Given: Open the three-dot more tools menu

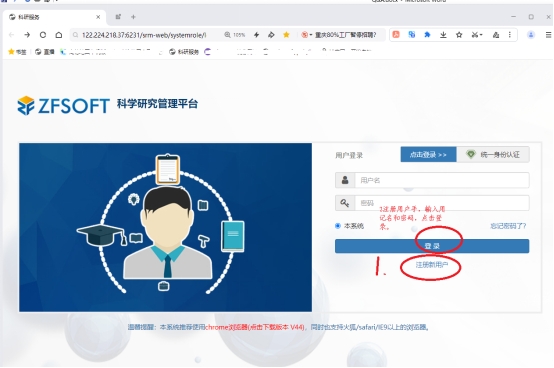Looking at the screenshot, I should pos(509,35).
